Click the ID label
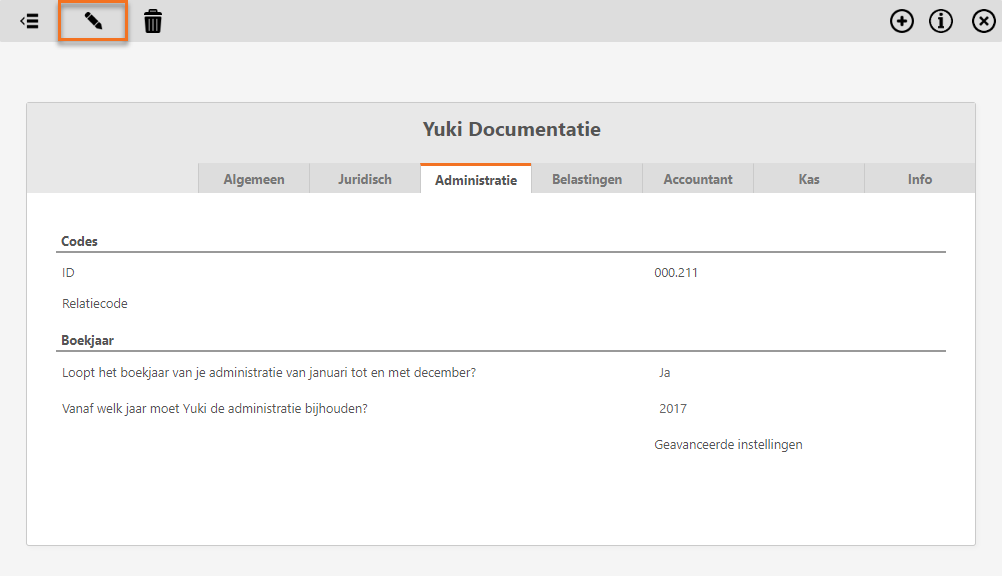 click(68, 272)
